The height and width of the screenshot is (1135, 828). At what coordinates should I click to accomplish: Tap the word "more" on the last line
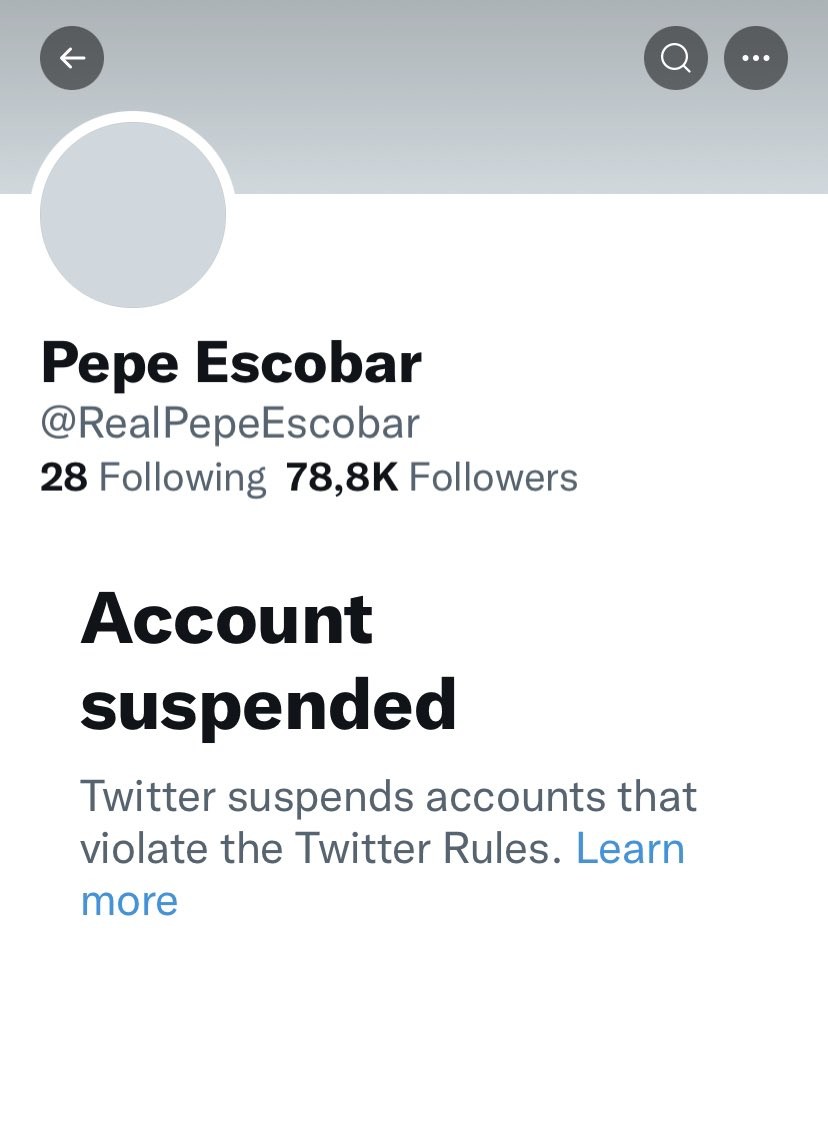click(x=129, y=901)
